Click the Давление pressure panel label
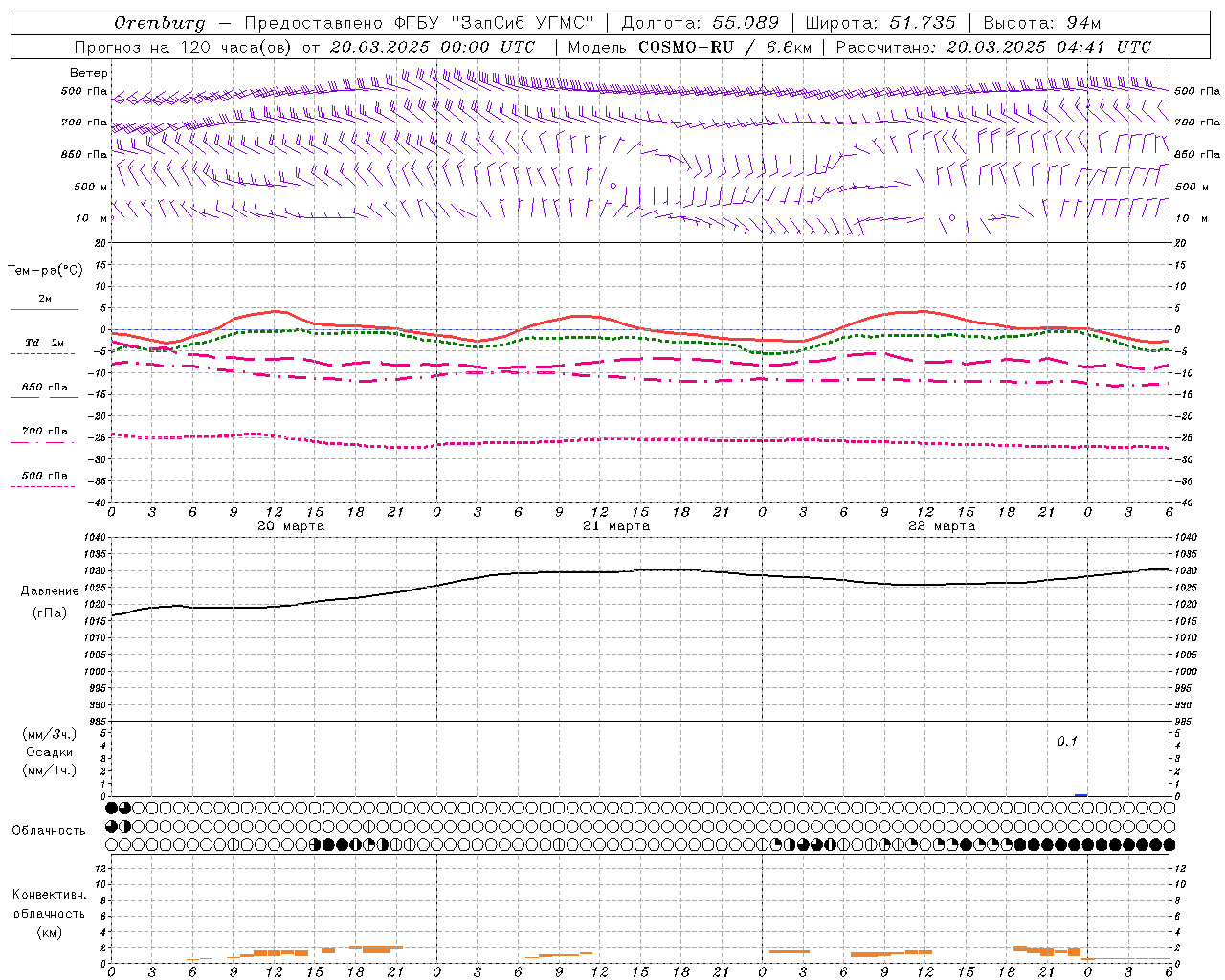This screenshot has height=980, width=1225. click(50, 591)
